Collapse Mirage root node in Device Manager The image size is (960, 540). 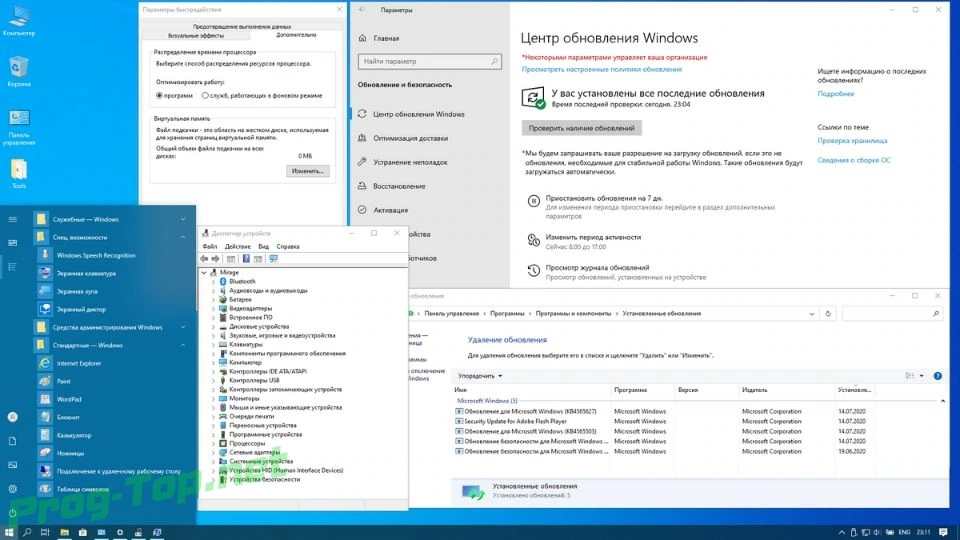point(204,272)
